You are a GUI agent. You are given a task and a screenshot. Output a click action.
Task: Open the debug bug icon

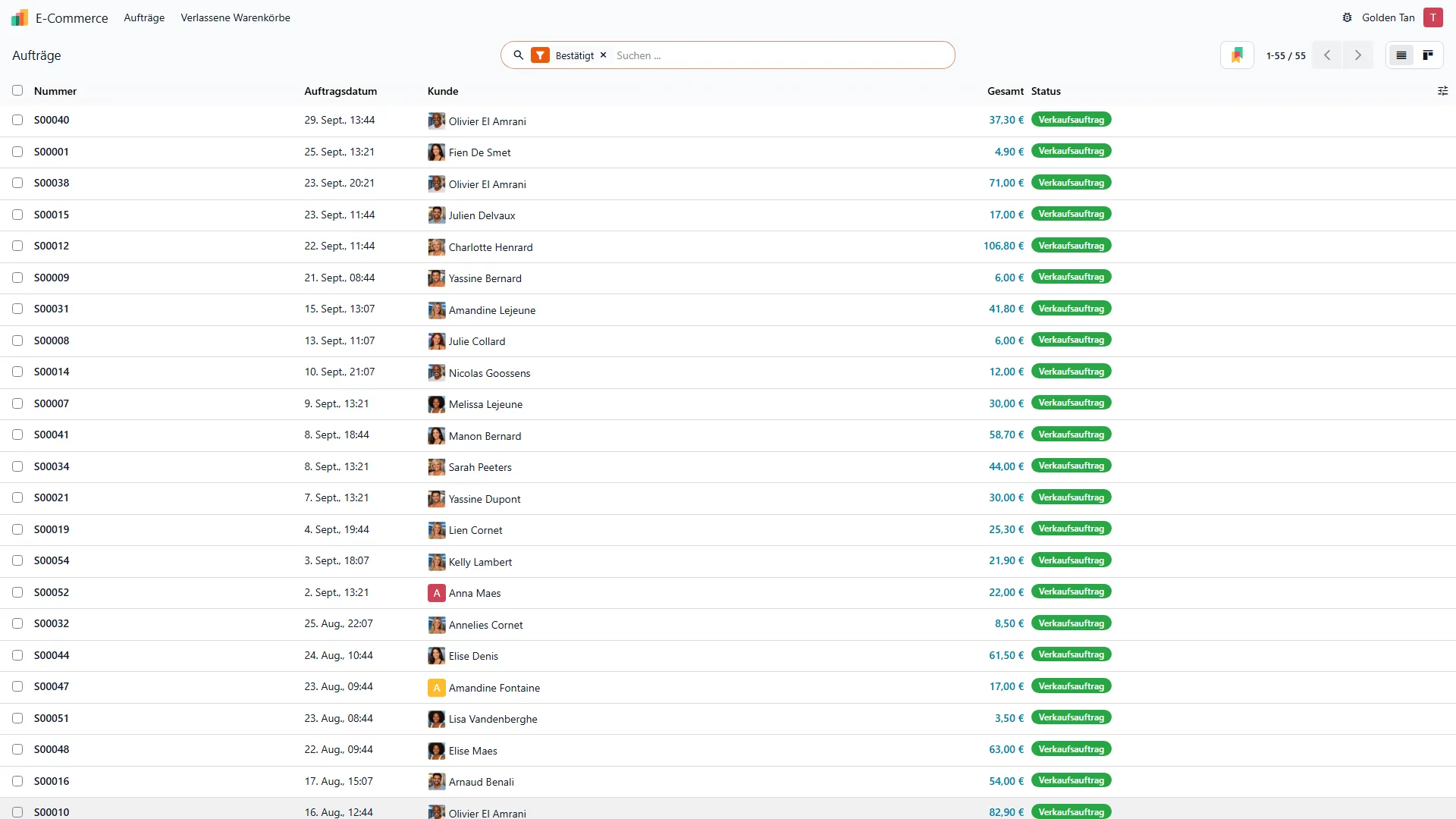coord(1347,17)
